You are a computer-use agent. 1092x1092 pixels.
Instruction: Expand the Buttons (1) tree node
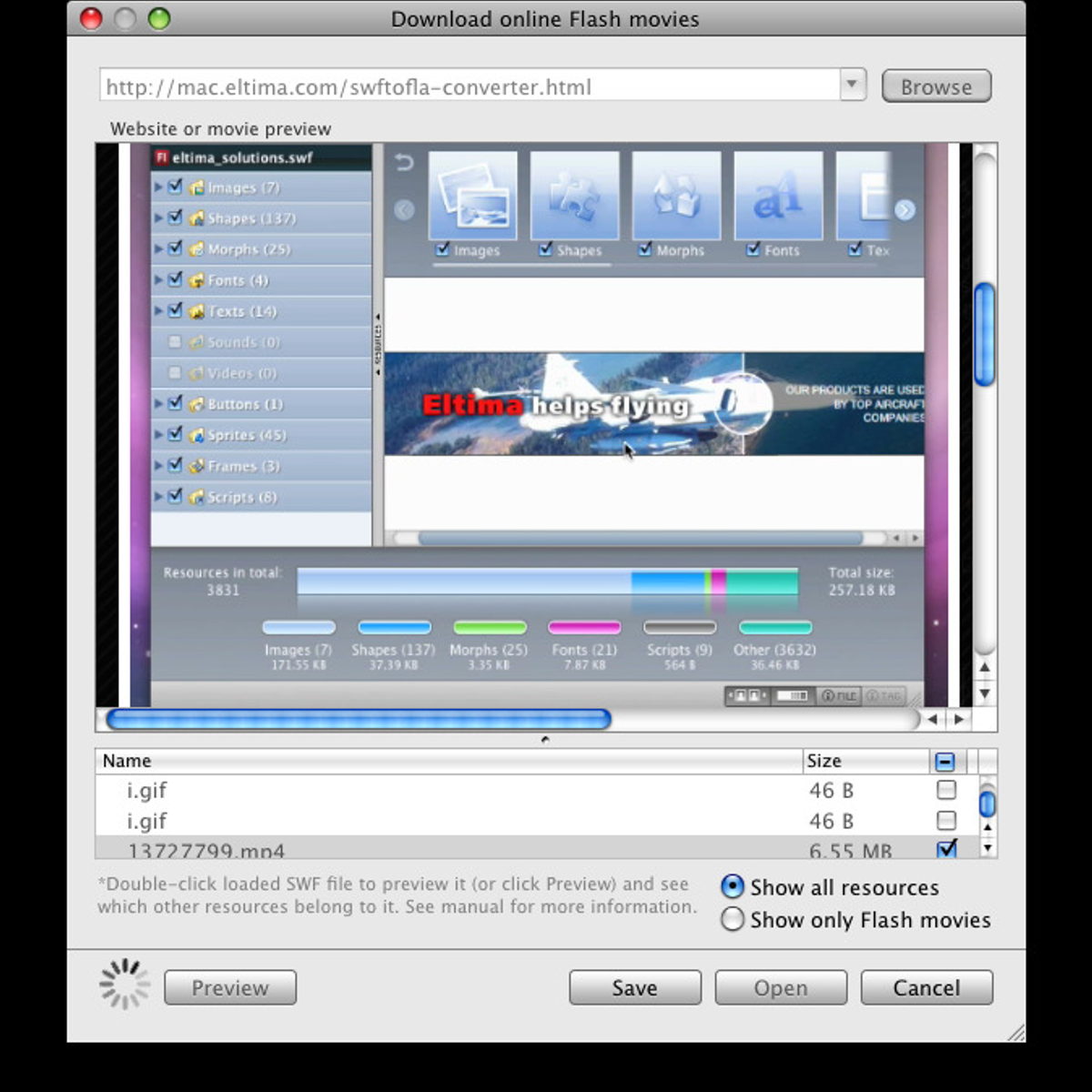pyautogui.click(x=158, y=403)
